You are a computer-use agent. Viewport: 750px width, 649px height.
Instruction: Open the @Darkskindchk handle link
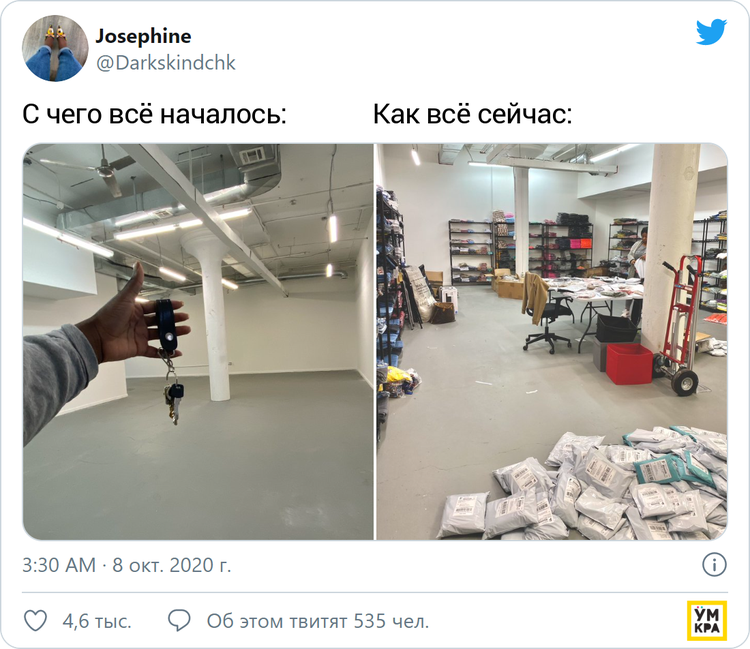click(165, 63)
